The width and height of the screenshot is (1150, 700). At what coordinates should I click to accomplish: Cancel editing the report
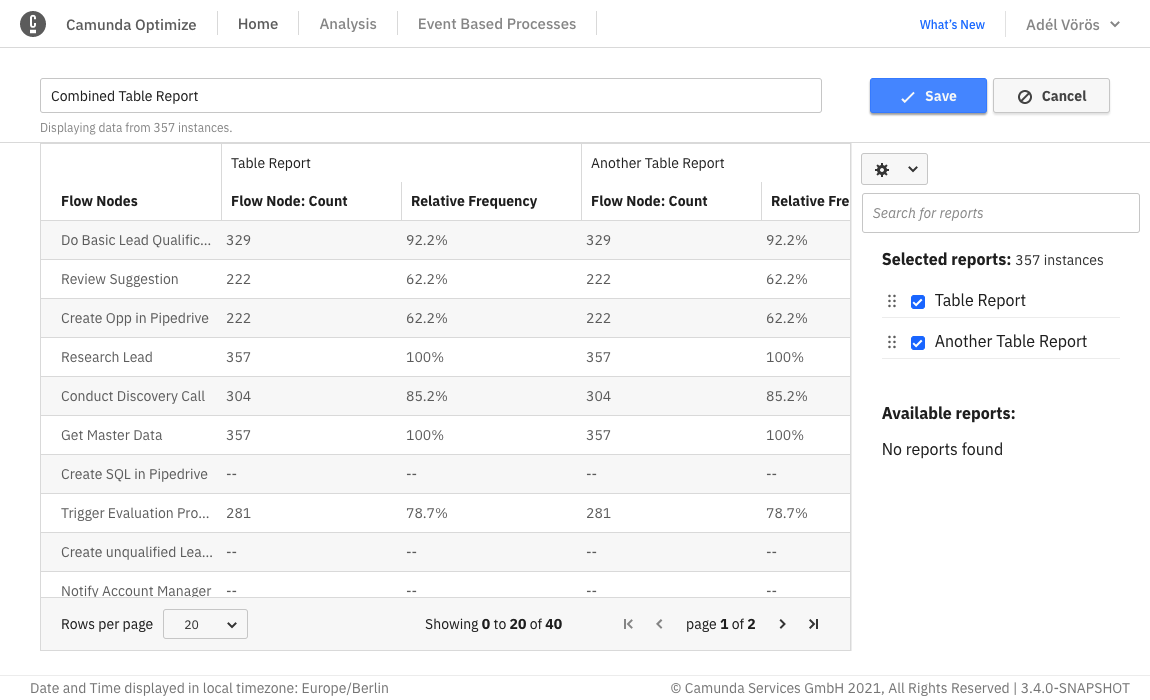(1051, 96)
